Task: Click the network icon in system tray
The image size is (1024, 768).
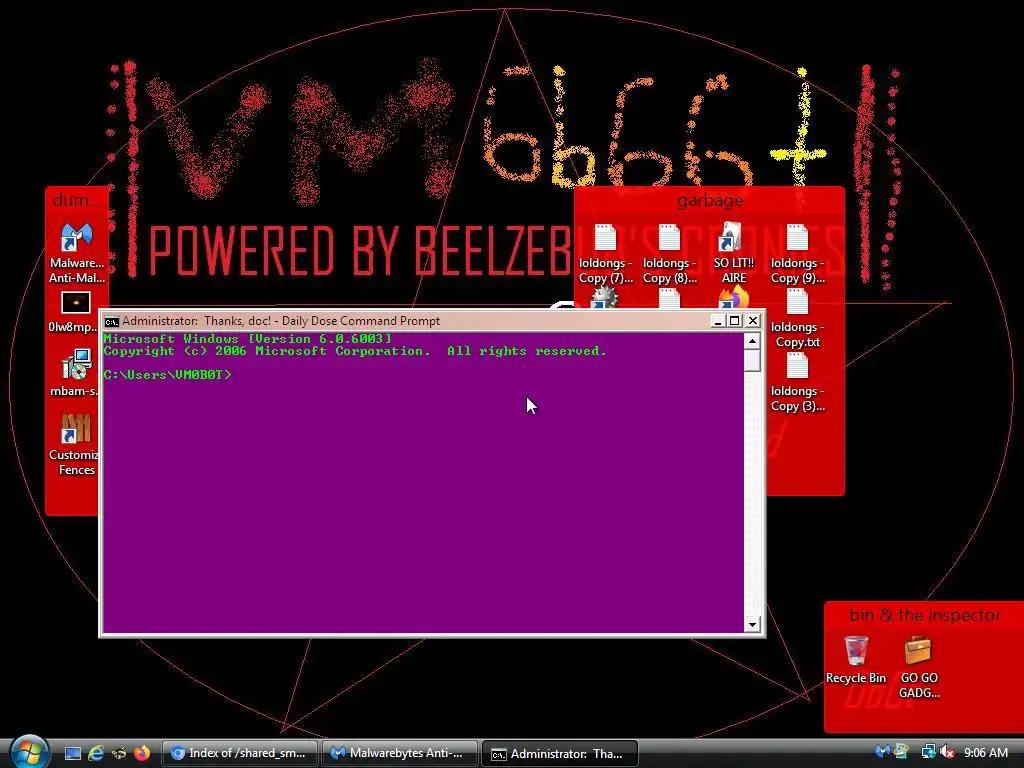Action: coord(928,752)
